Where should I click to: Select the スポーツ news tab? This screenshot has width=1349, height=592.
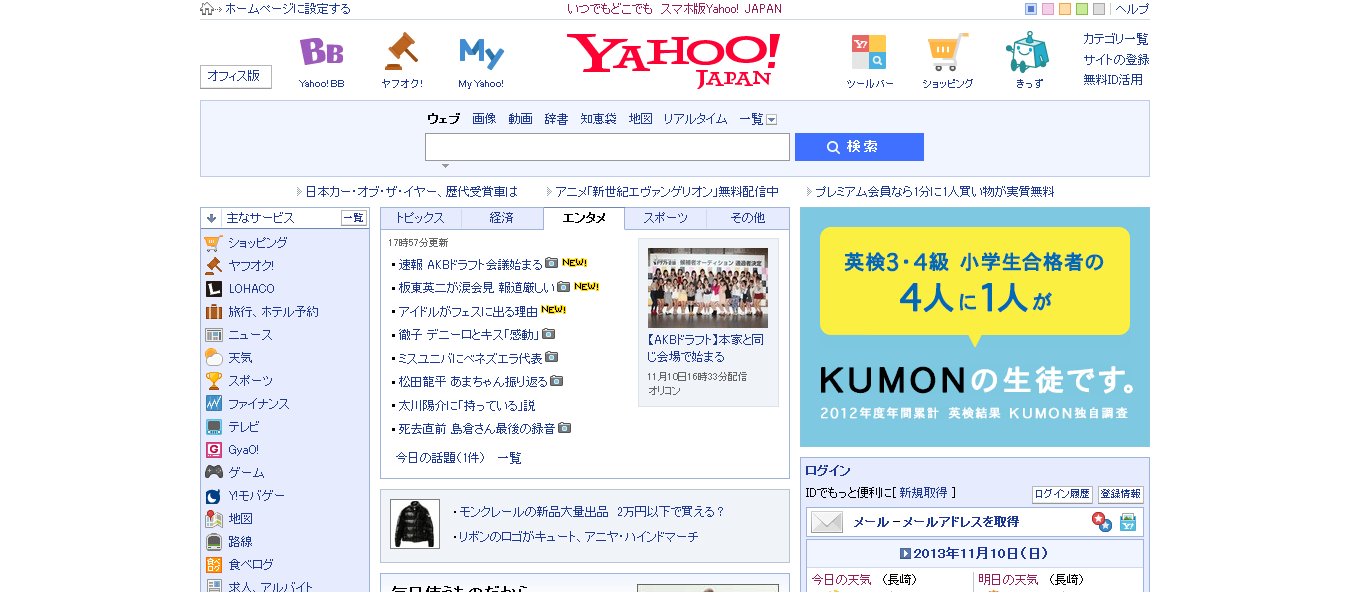pyautogui.click(x=666, y=218)
